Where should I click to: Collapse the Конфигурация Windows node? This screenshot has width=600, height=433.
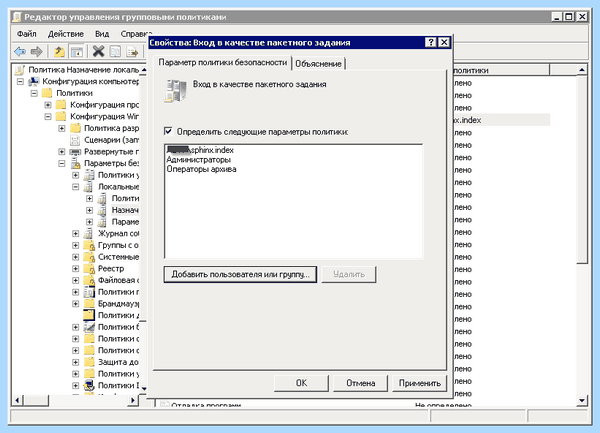coord(48,116)
